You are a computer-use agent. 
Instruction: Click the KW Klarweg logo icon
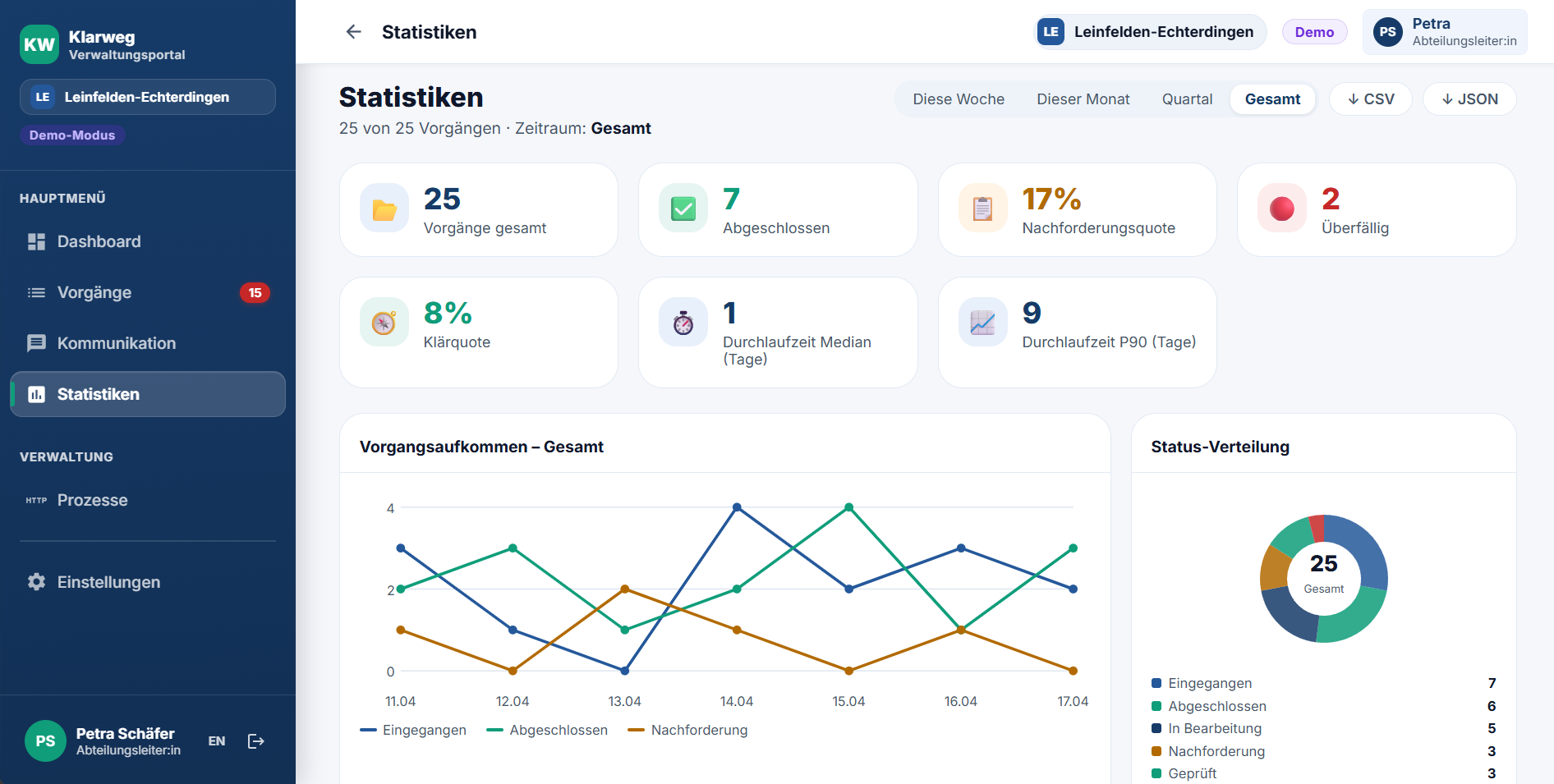pyautogui.click(x=39, y=44)
